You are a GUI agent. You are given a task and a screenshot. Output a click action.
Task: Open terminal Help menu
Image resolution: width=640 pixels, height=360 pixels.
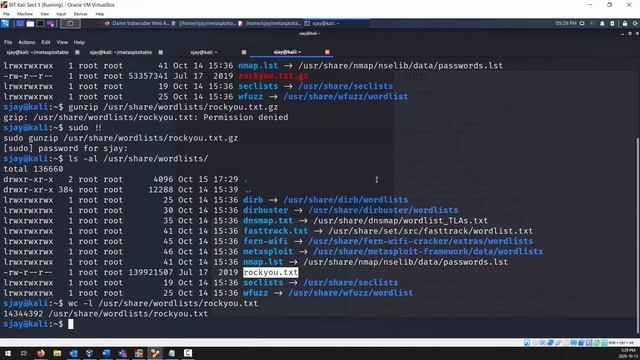pos(79,42)
